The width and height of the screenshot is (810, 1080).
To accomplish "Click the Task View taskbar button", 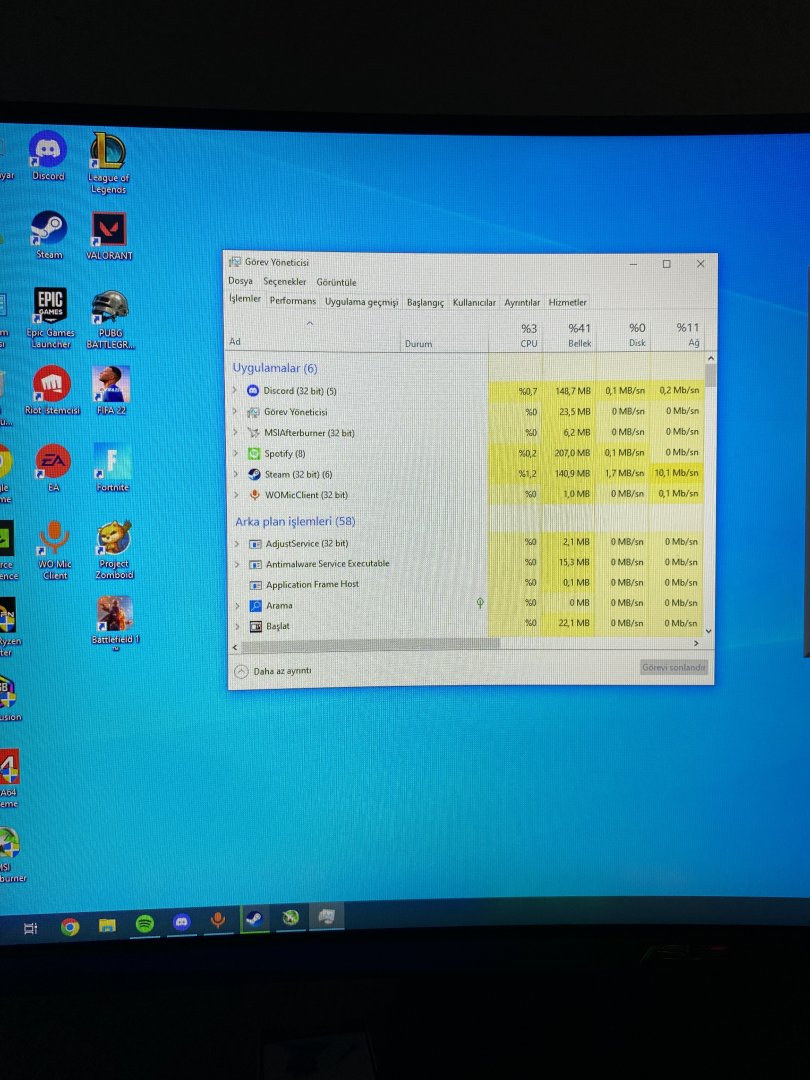I will [x=31, y=928].
